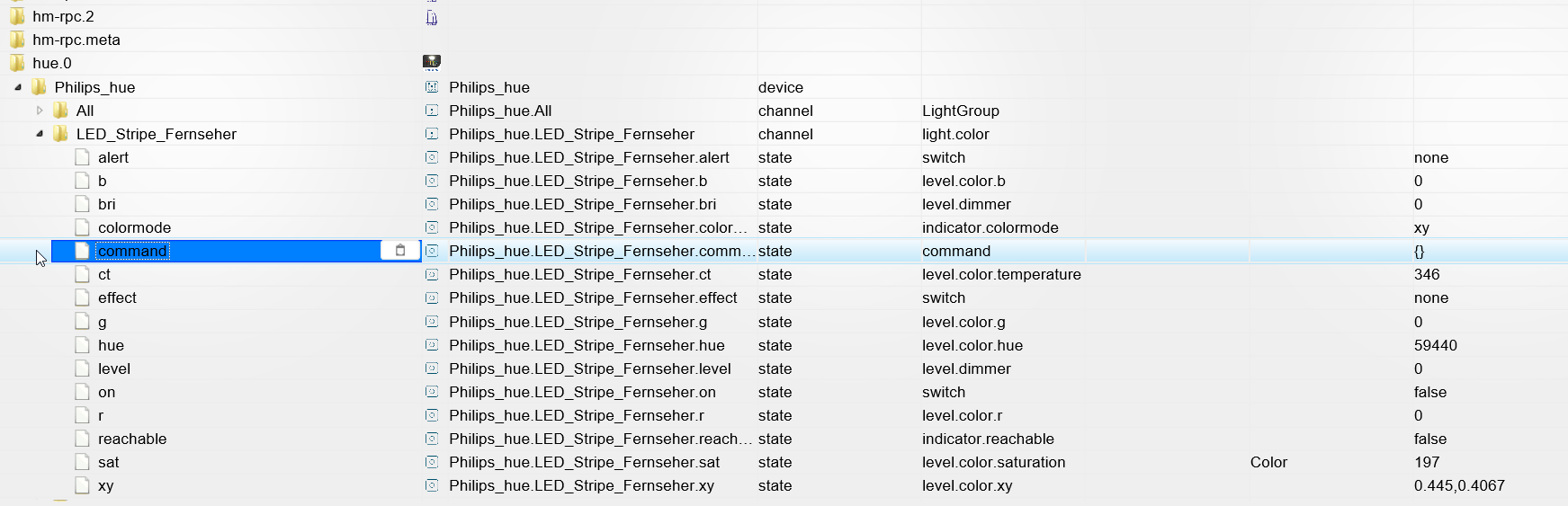Select the hue state tree item
Image resolution: width=1568 pixels, height=506 pixels.
tap(112, 345)
